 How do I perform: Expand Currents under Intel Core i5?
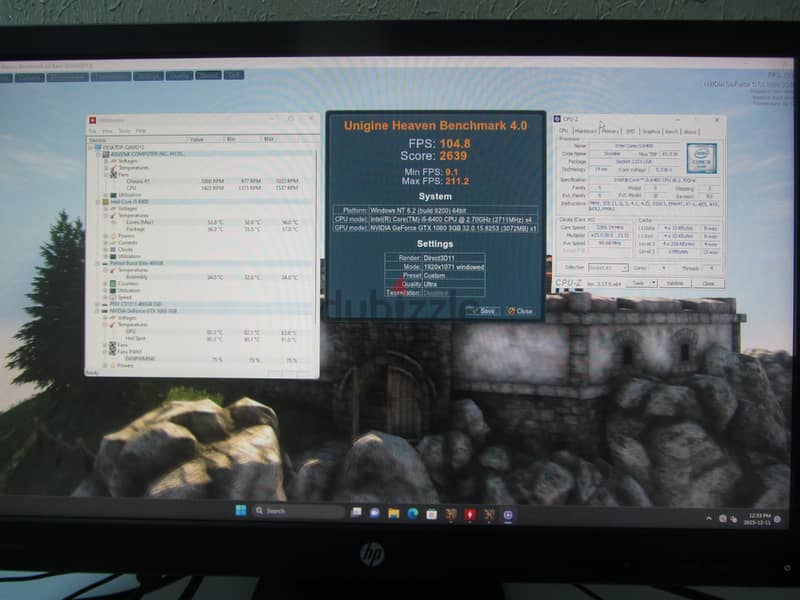106,242
